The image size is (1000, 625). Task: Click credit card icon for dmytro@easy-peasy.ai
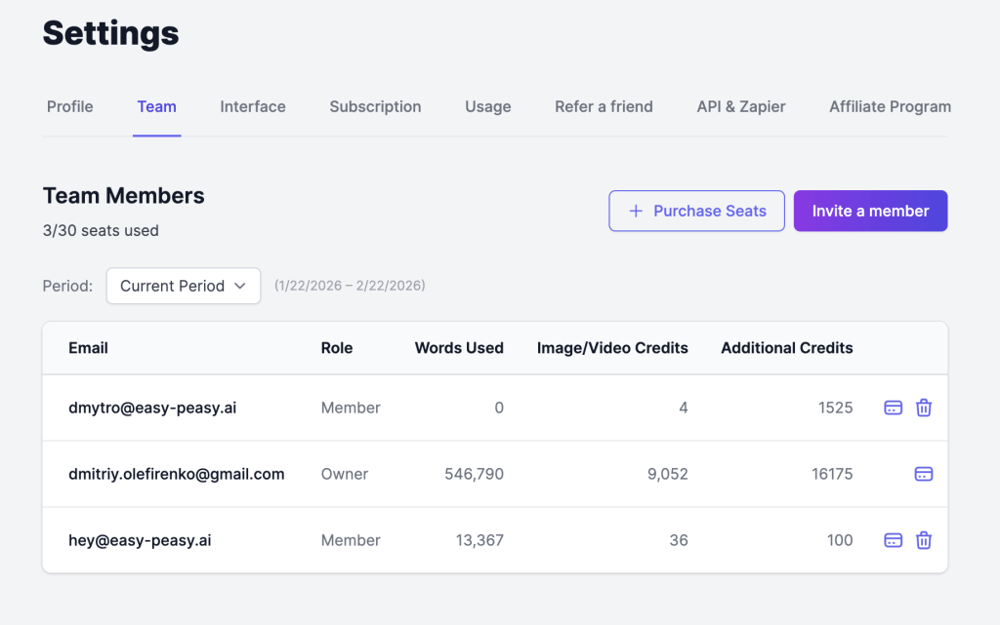coord(893,408)
